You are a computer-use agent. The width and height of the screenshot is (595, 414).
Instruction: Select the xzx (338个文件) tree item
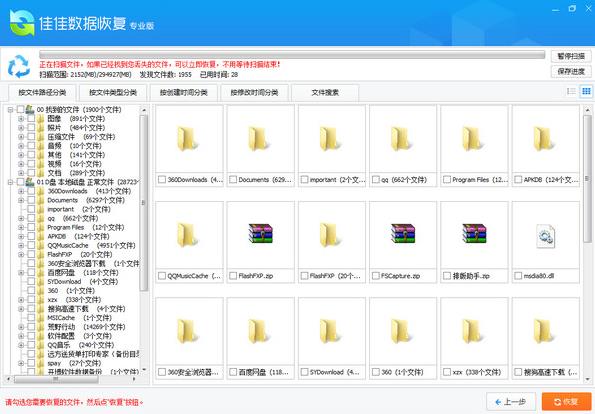click(x=74, y=300)
